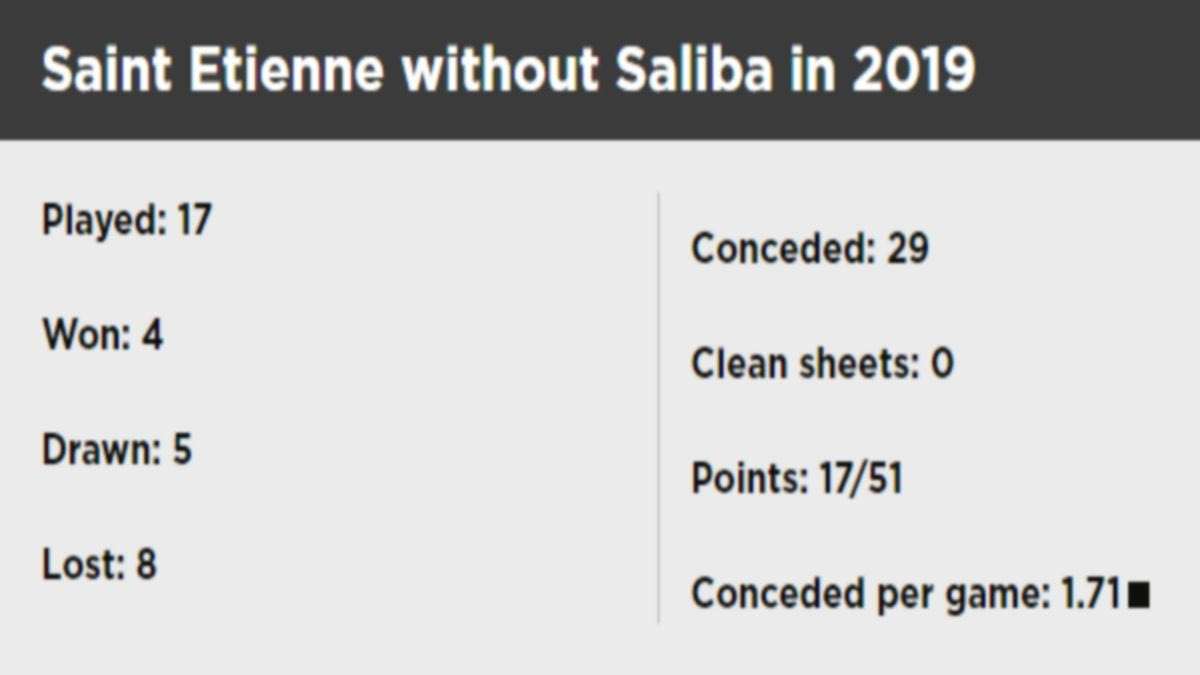Click the Clean sheets label
Viewport: 1200px width, 675px height.
[x=805, y=364]
